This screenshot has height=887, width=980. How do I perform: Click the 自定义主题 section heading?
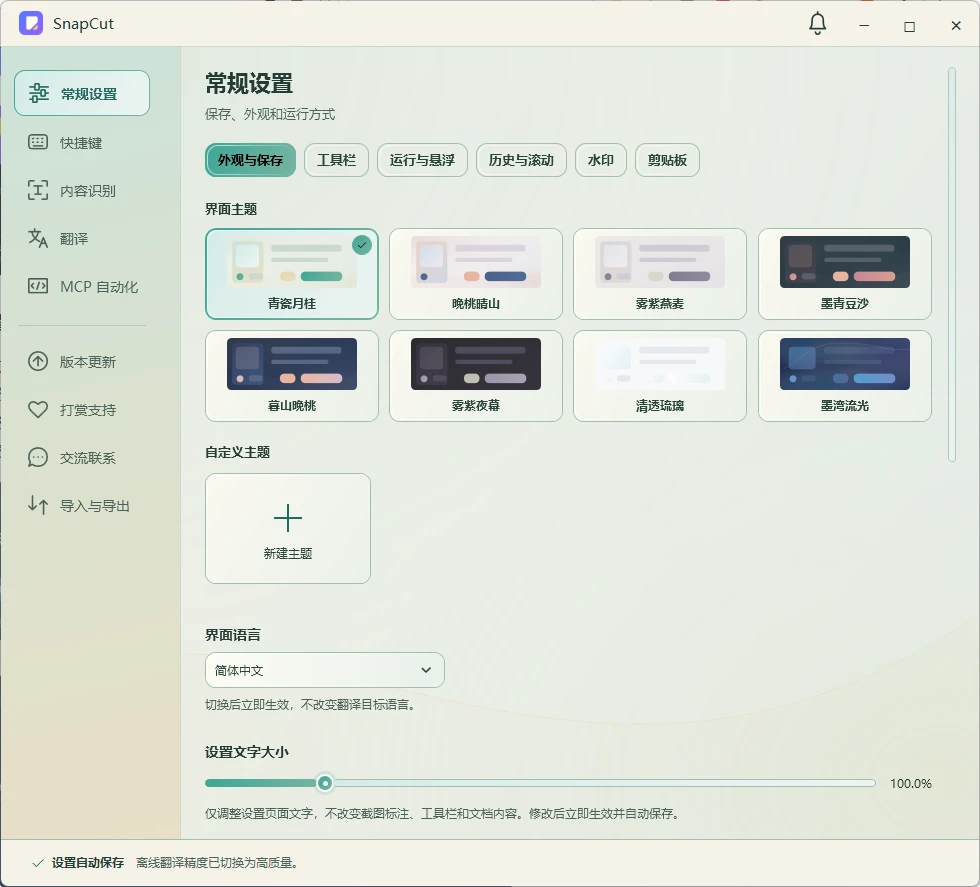pos(238,452)
